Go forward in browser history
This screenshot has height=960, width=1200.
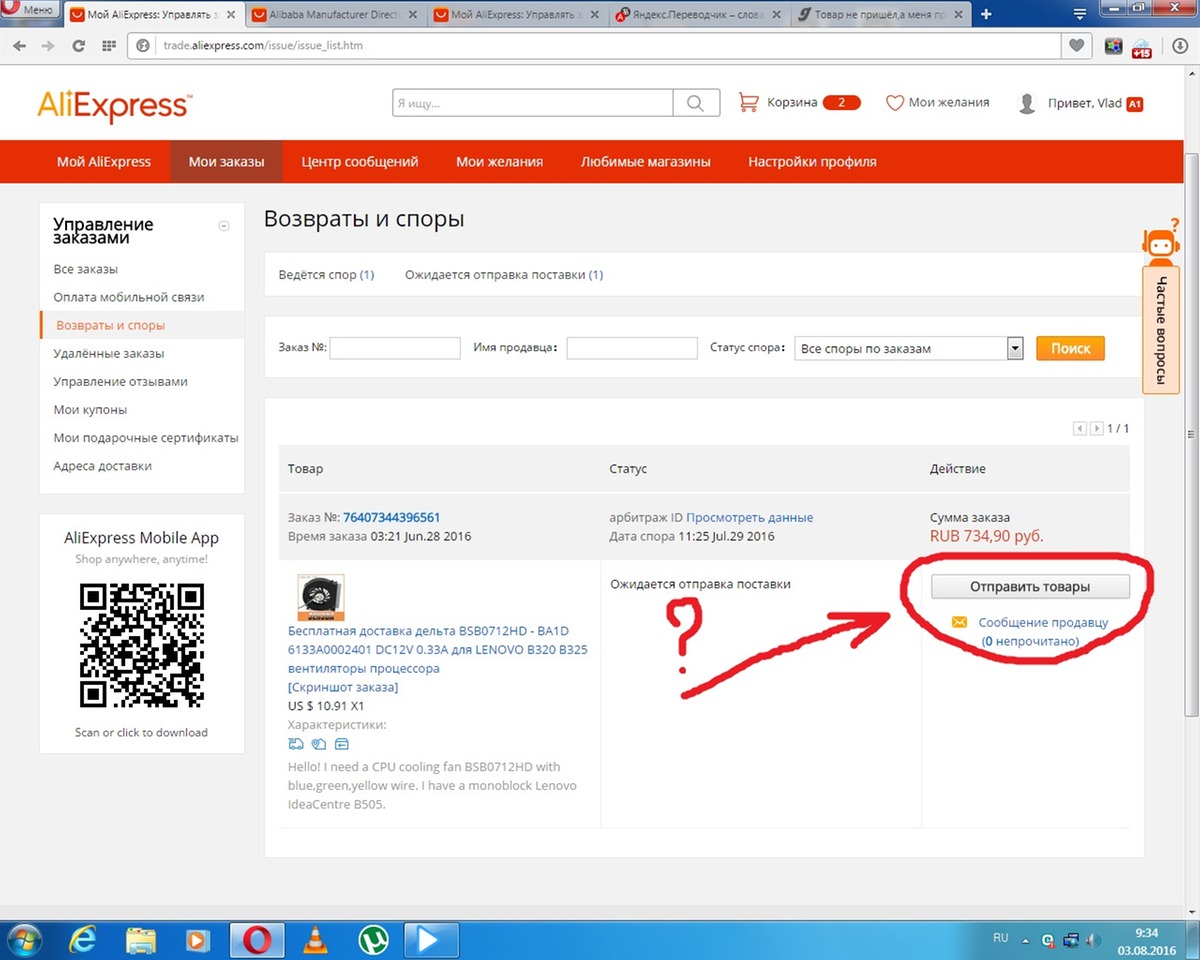point(48,46)
